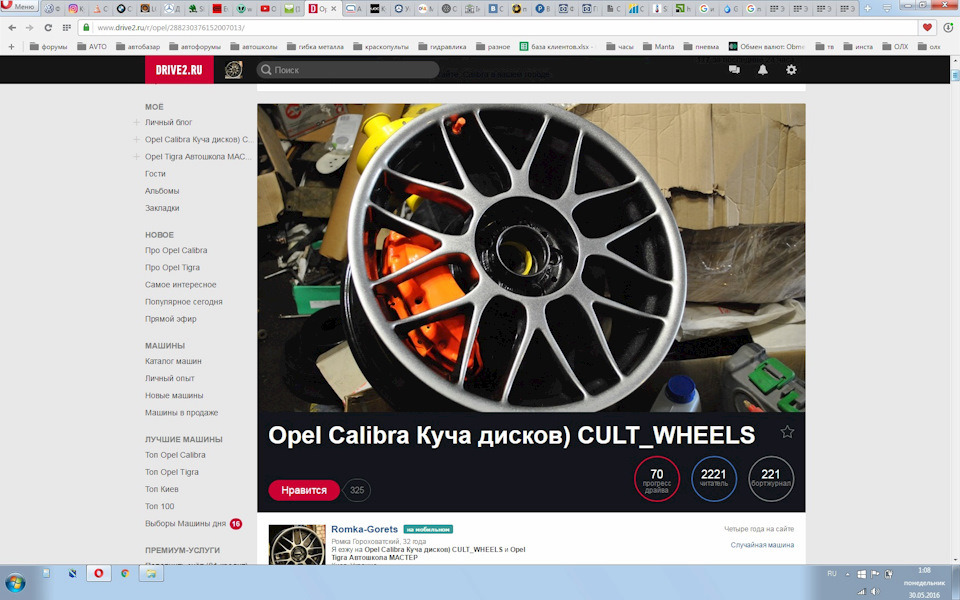Click the Нравится like button
This screenshot has width=960, height=600.
click(x=304, y=490)
